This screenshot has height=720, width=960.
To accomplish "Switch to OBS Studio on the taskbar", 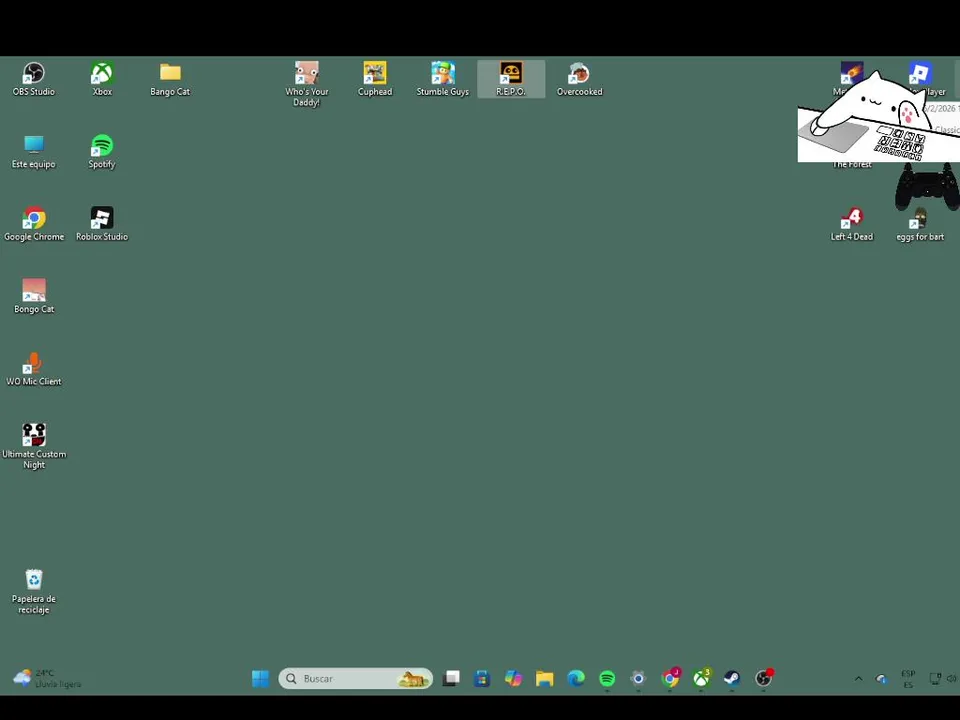I will (763, 678).
